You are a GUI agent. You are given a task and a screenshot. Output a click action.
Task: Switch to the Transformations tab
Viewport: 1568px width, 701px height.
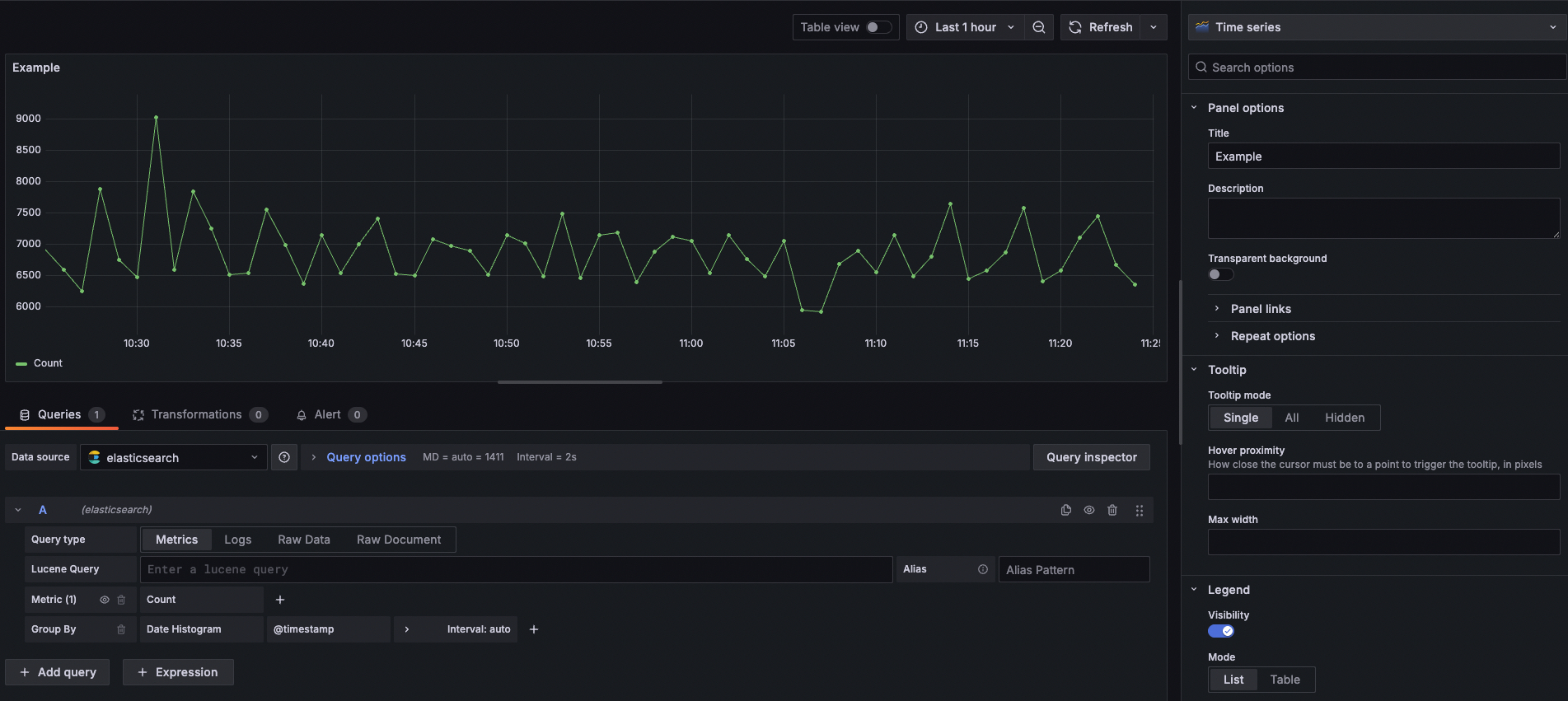(196, 414)
